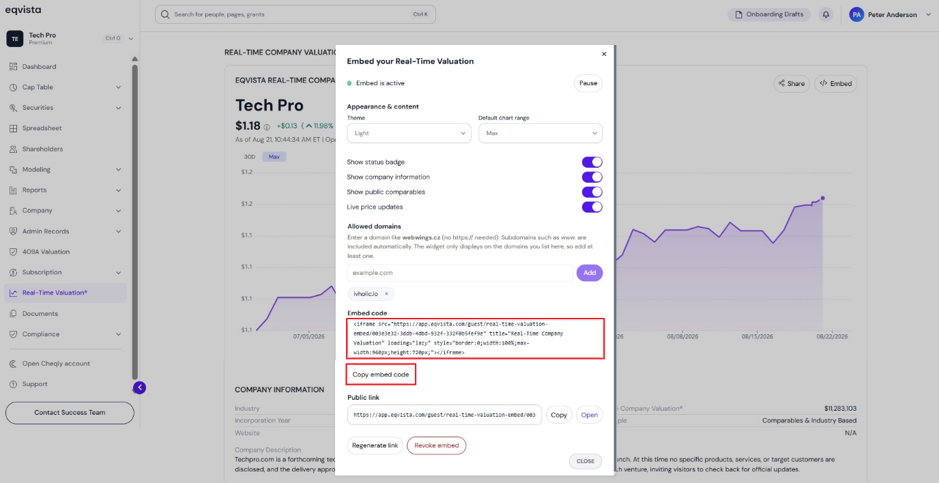The width and height of the screenshot is (939, 483).
Task: Go to Spreadsheet in sidebar
Action: tap(42, 128)
